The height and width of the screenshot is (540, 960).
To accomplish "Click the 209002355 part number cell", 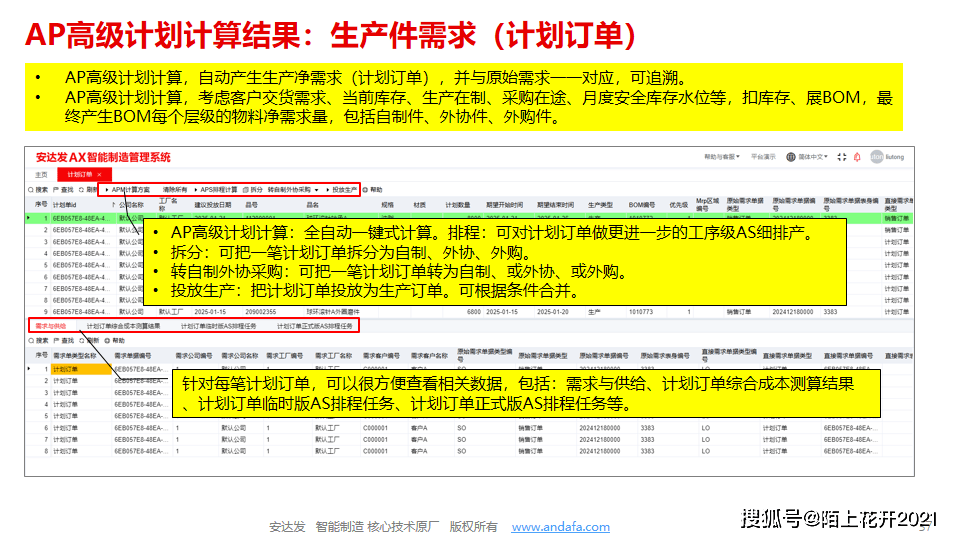I will [261, 312].
